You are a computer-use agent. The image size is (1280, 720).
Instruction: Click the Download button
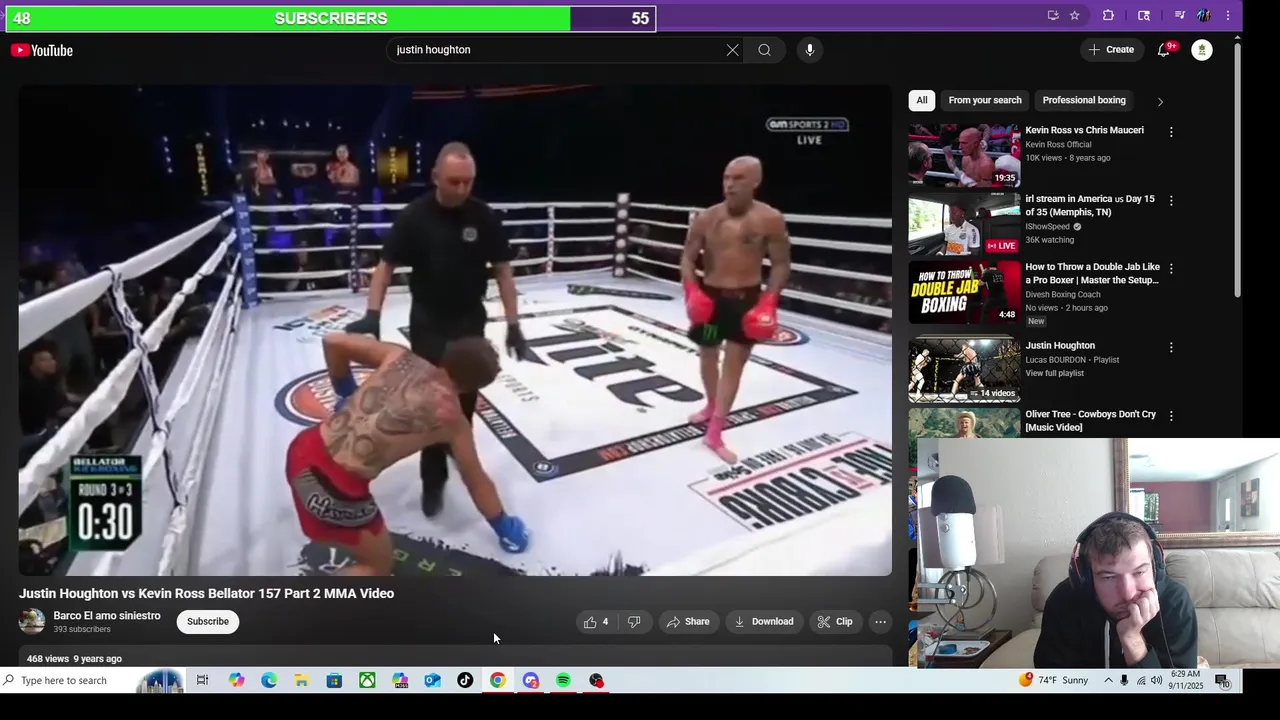click(764, 622)
